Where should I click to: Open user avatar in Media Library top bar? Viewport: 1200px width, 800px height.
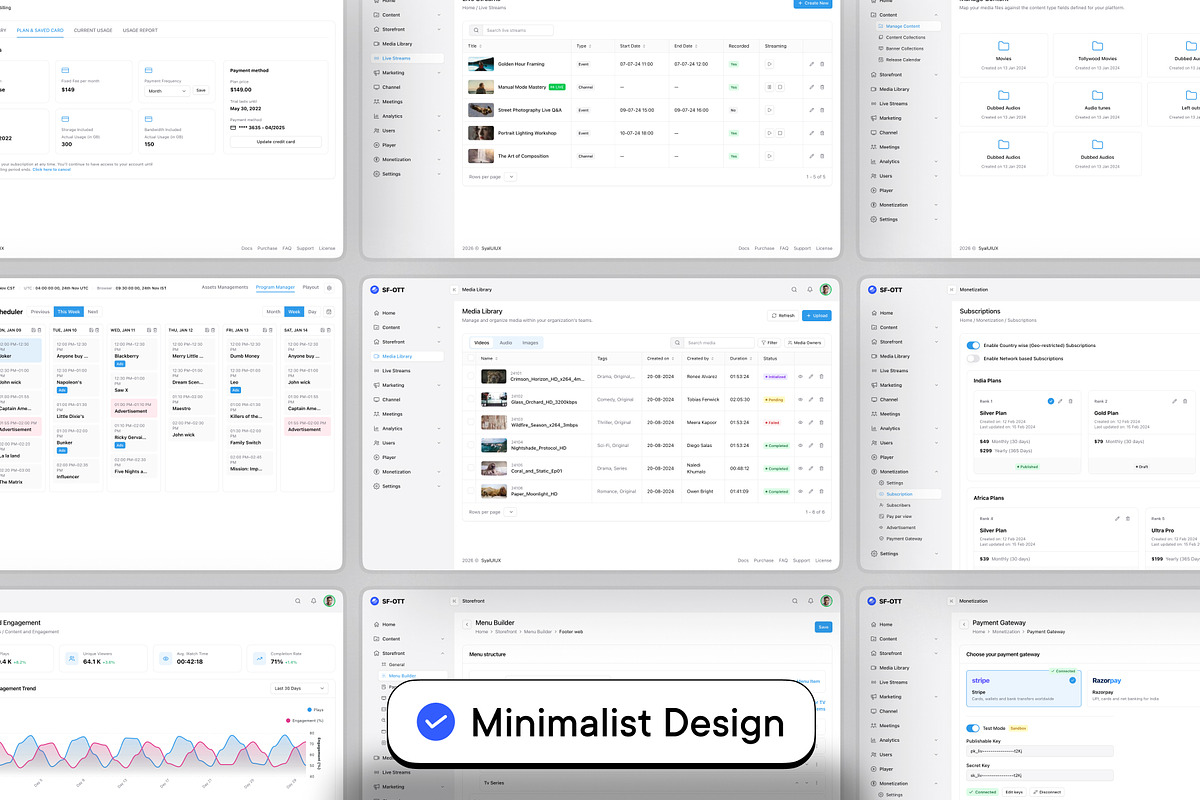826,289
